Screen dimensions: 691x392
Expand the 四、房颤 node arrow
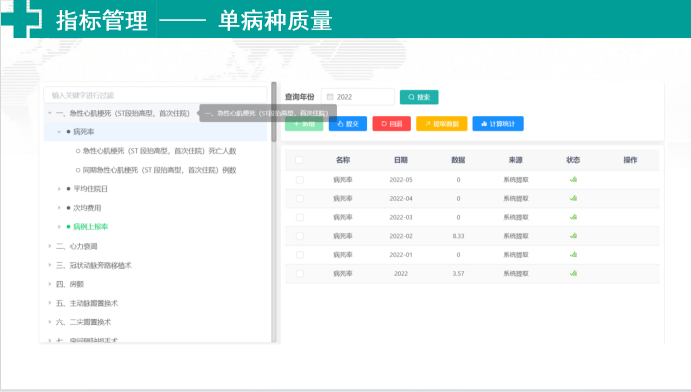50,284
